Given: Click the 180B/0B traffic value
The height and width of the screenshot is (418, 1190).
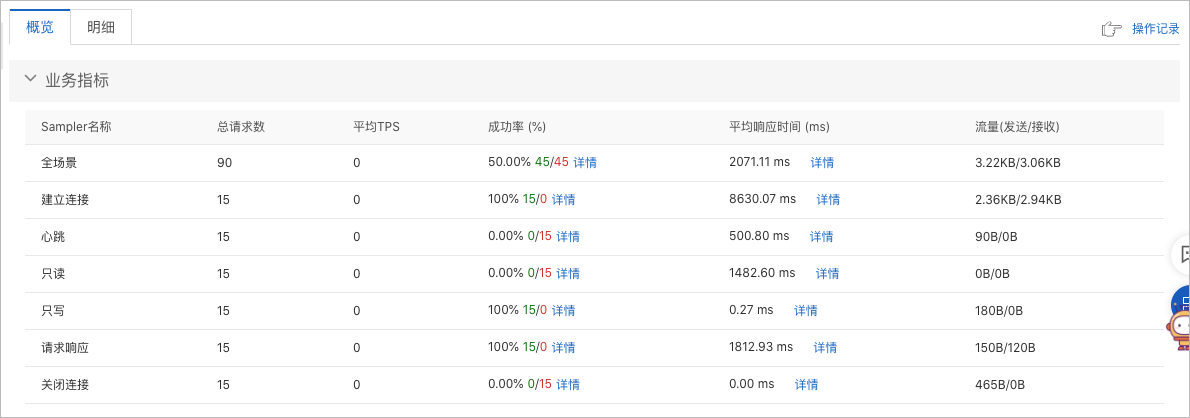Looking at the screenshot, I should 999,310.
